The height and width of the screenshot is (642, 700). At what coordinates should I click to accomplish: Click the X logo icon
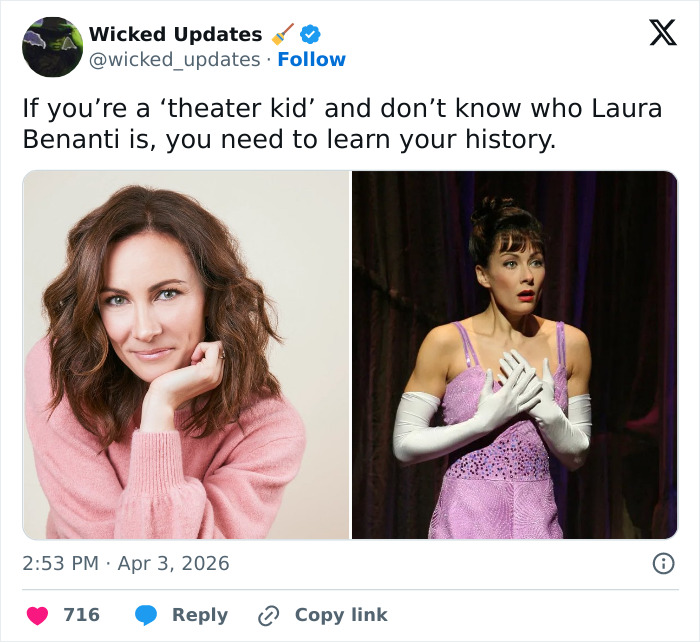(662, 33)
